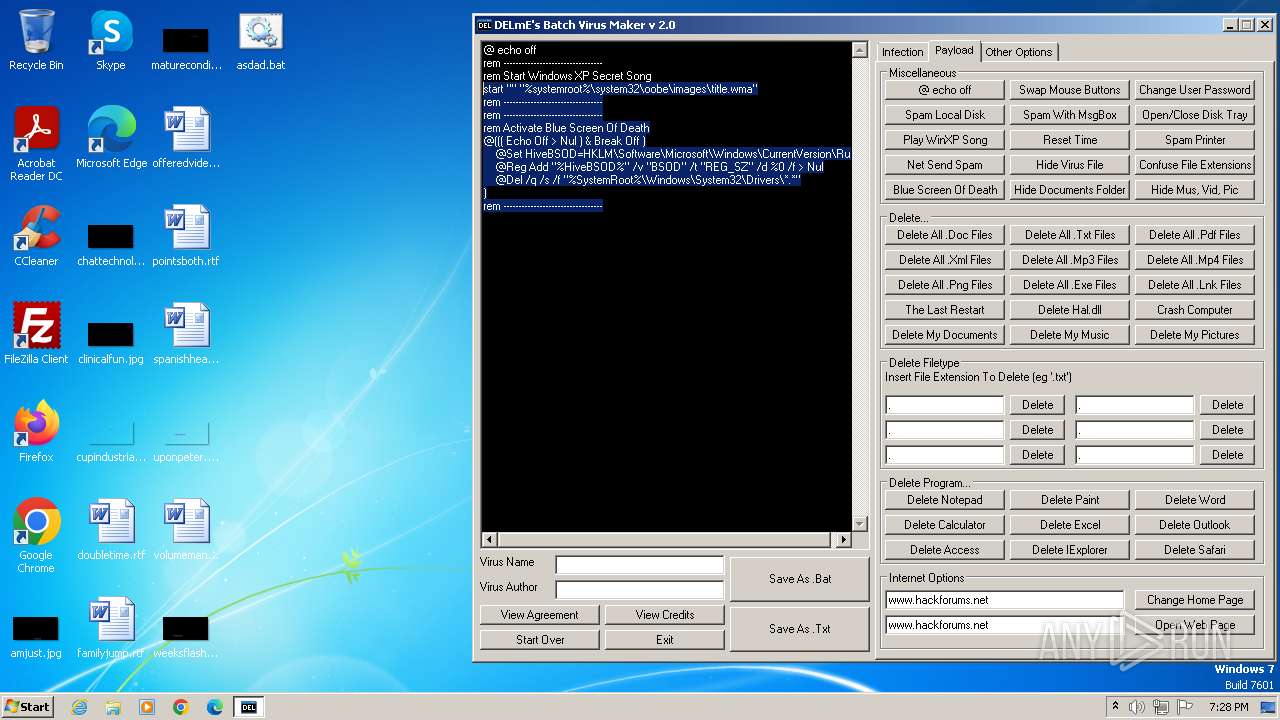Viewport: 1280px width, 720px height.
Task: Focus first file extension input field
Action: (944, 405)
